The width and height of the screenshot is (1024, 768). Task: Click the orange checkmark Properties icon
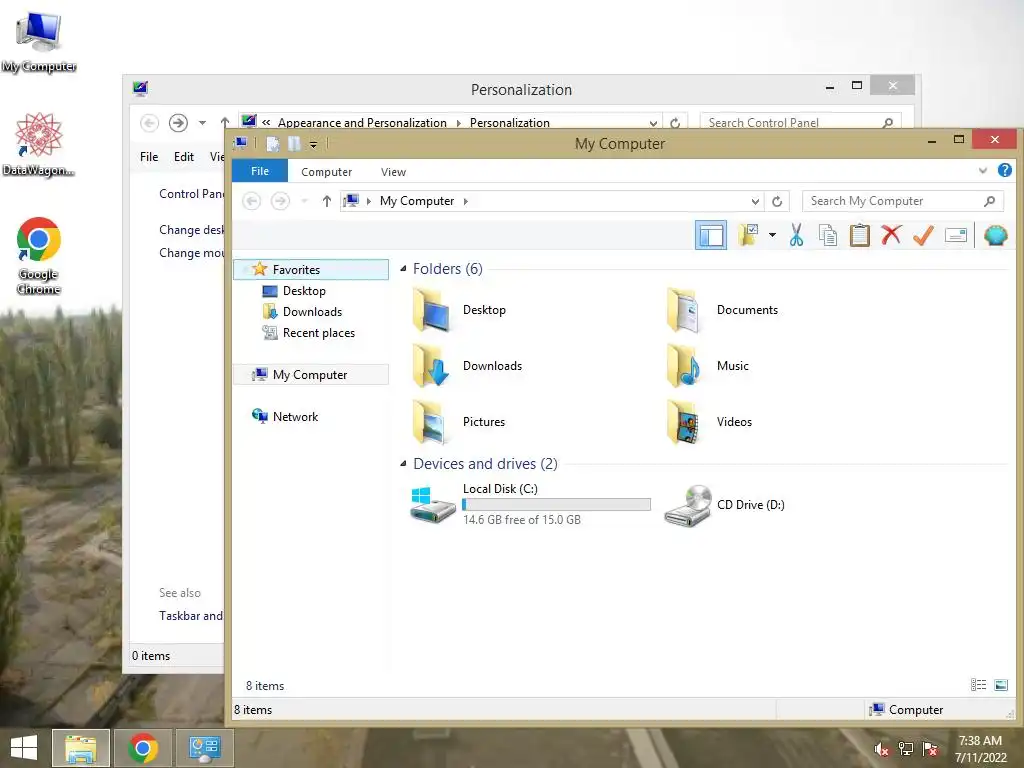point(923,234)
